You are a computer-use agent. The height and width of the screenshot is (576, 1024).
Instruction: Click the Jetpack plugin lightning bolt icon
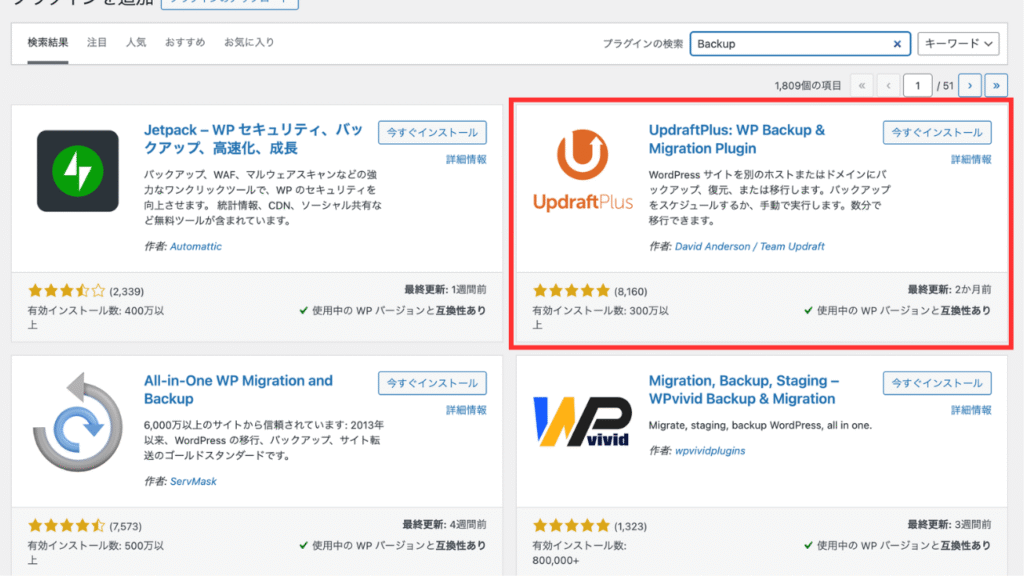click(77, 171)
